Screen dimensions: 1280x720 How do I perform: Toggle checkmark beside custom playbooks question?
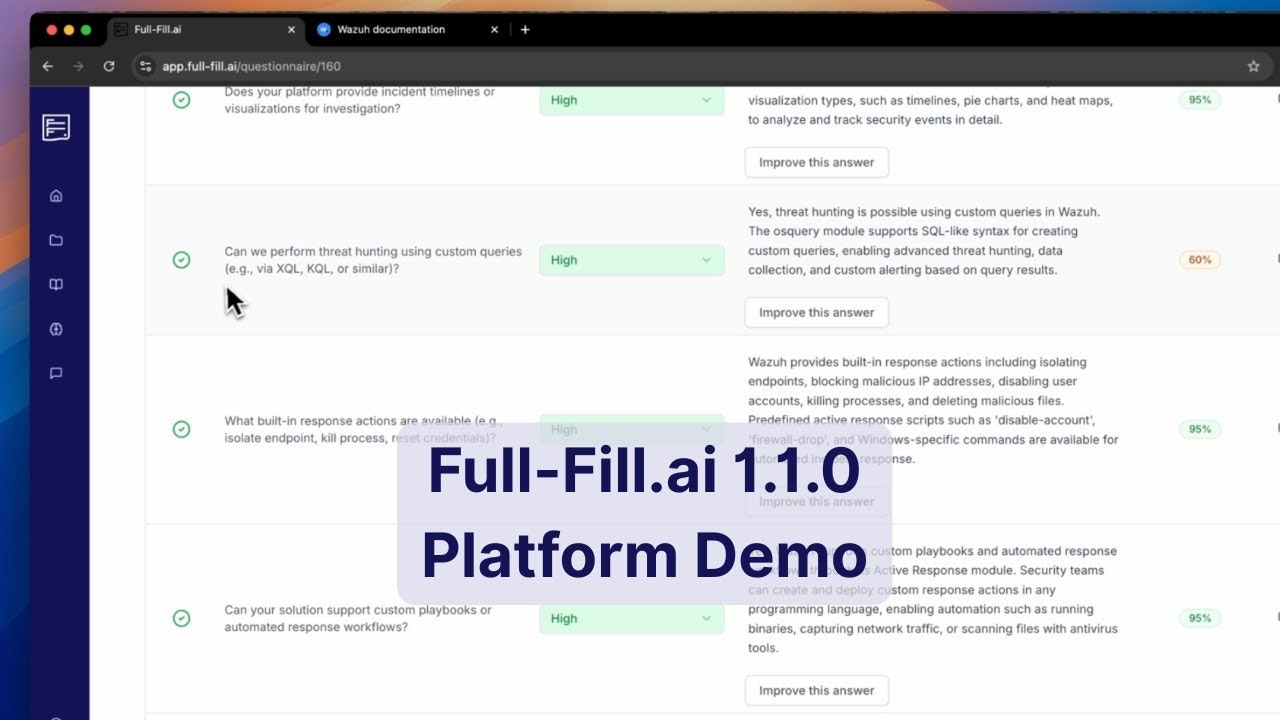coord(181,618)
